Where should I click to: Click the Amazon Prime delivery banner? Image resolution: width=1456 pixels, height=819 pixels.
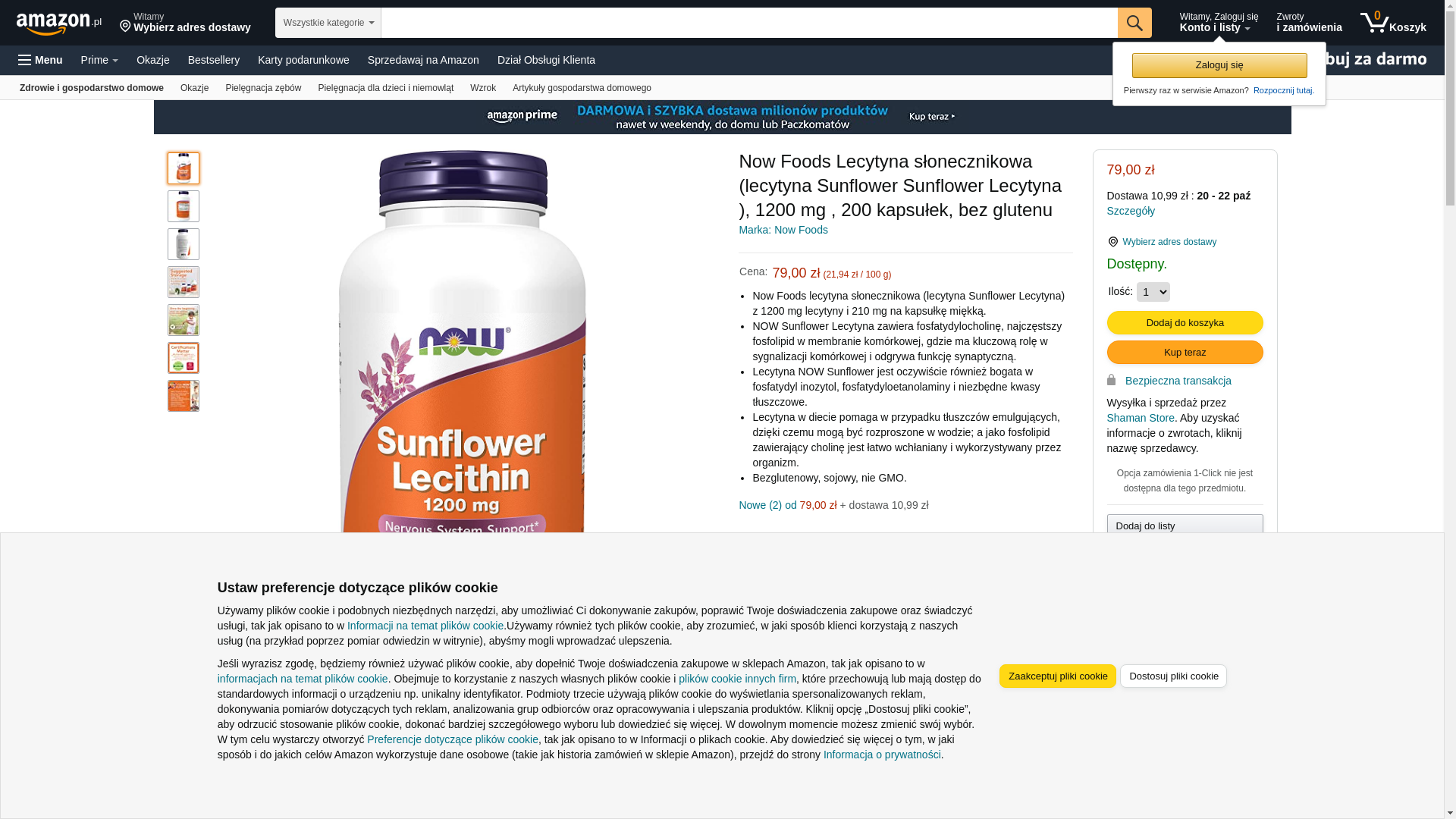tap(722, 117)
